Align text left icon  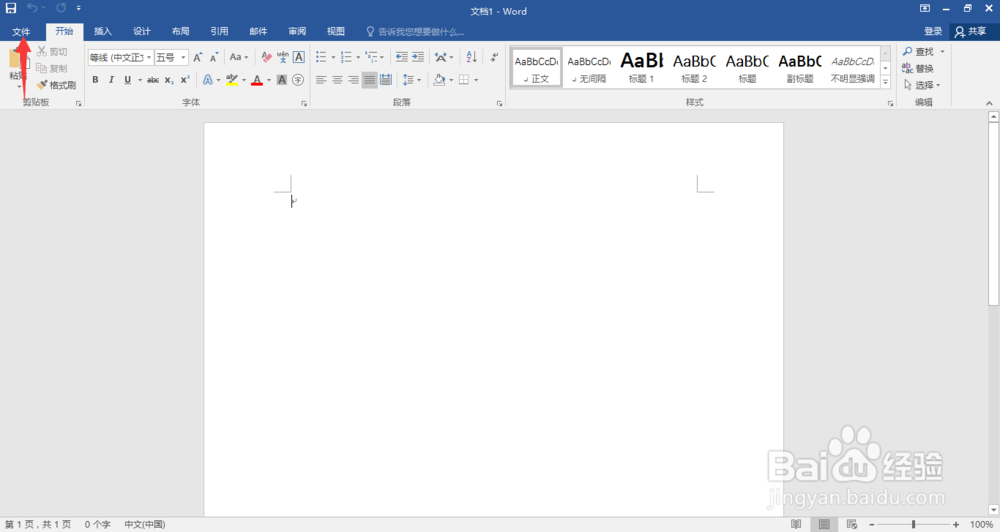tap(321, 80)
